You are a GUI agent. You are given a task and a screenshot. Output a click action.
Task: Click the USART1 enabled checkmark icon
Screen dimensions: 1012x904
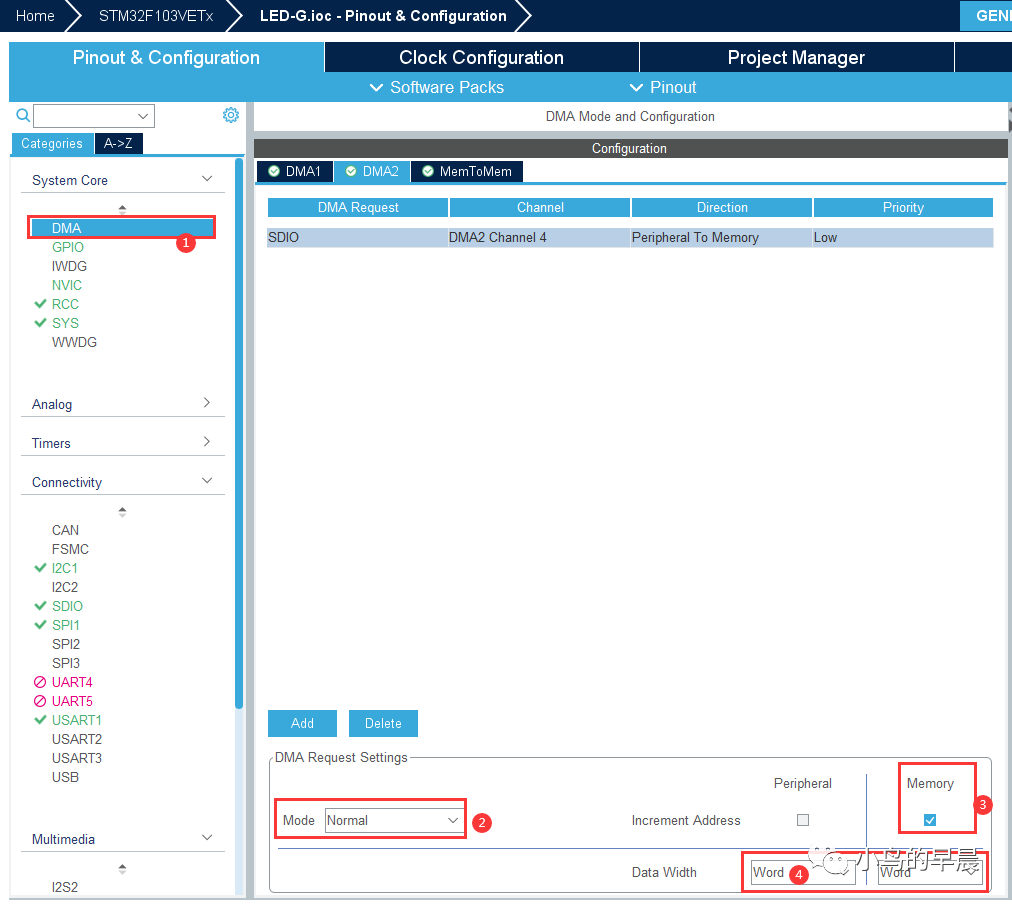pos(40,719)
